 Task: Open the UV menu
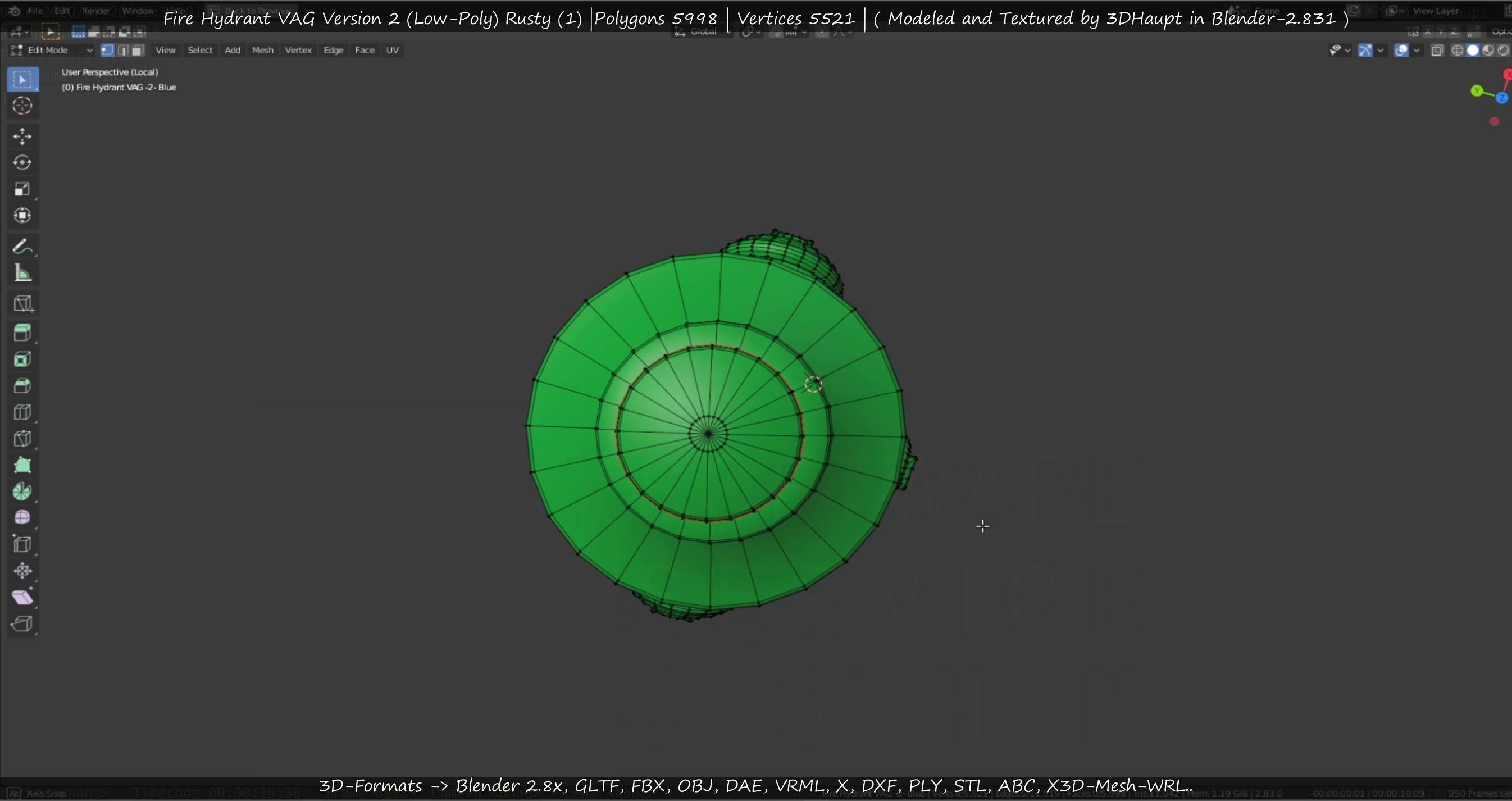pyautogui.click(x=392, y=51)
